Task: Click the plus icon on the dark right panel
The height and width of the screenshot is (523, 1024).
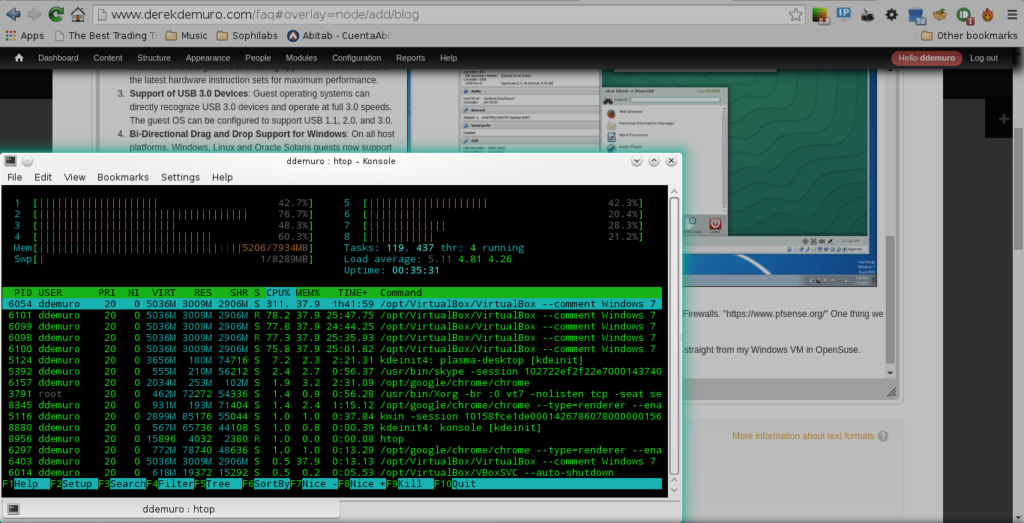Action: [x=1004, y=119]
